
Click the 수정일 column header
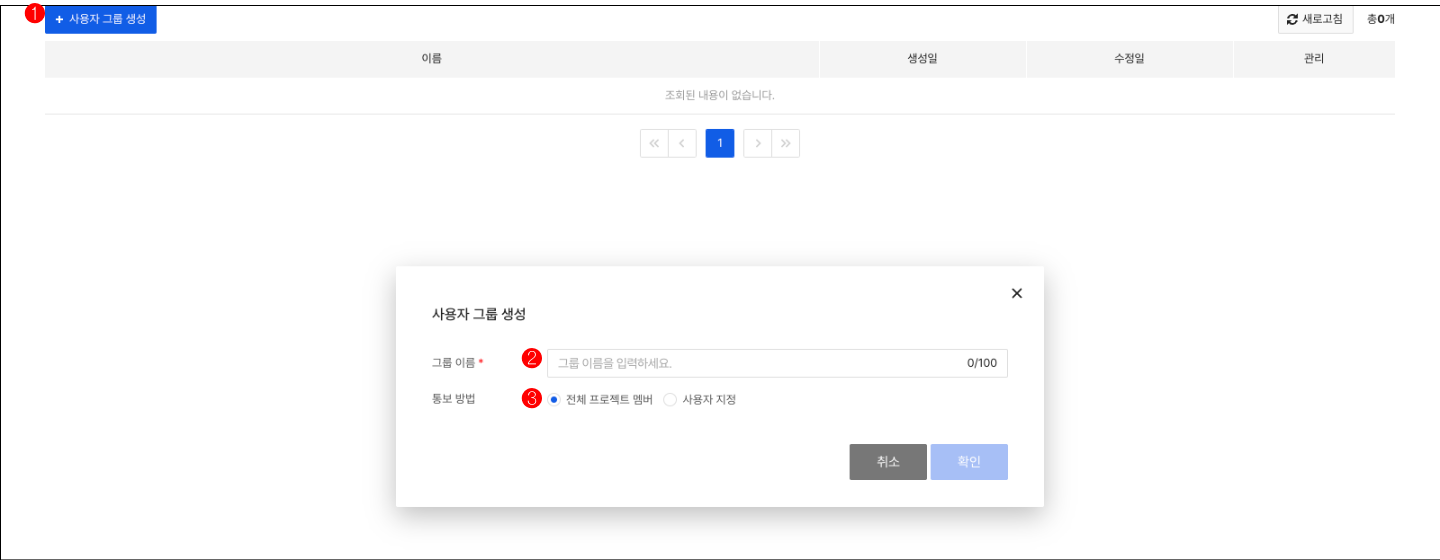click(x=1130, y=59)
